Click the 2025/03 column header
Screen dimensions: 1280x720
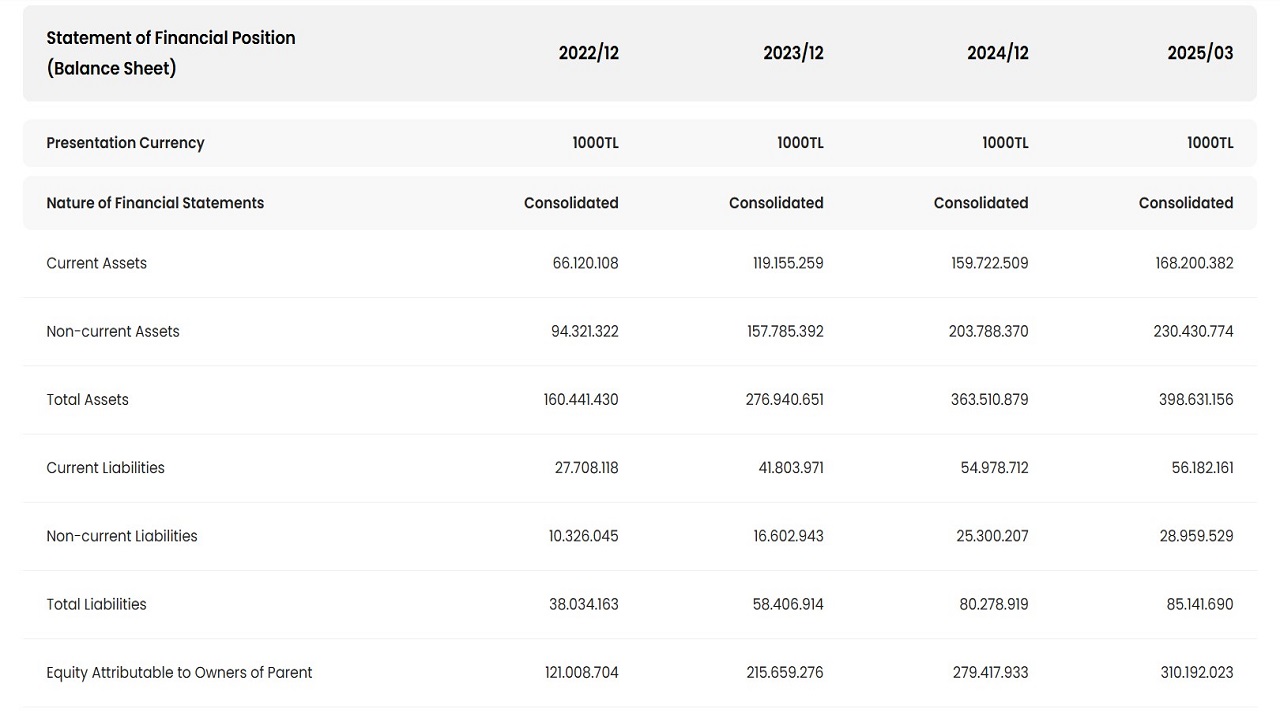(x=1200, y=53)
